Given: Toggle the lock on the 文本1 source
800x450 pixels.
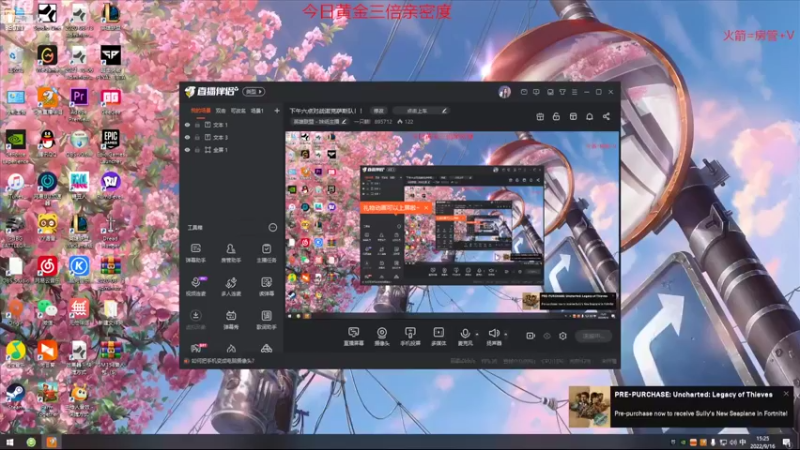Looking at the screenshot, I should click(197, 125).
